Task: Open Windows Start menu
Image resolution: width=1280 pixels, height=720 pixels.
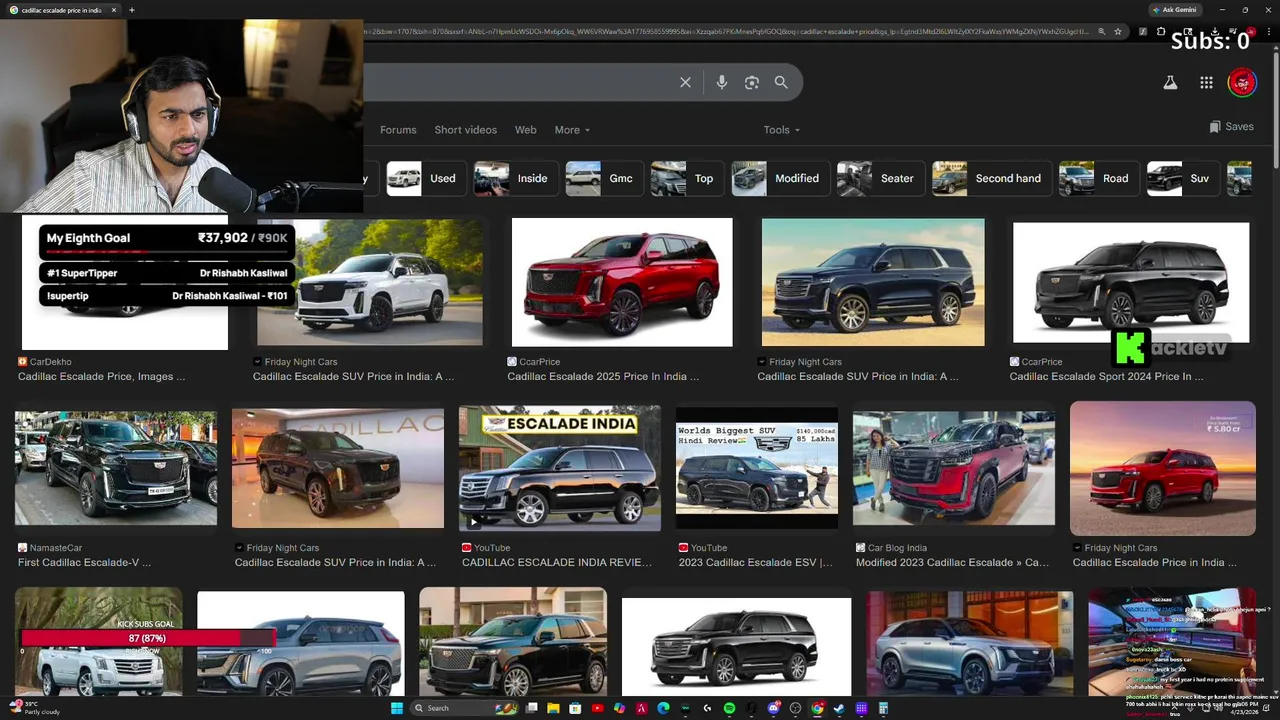Action: click(397, 708)
